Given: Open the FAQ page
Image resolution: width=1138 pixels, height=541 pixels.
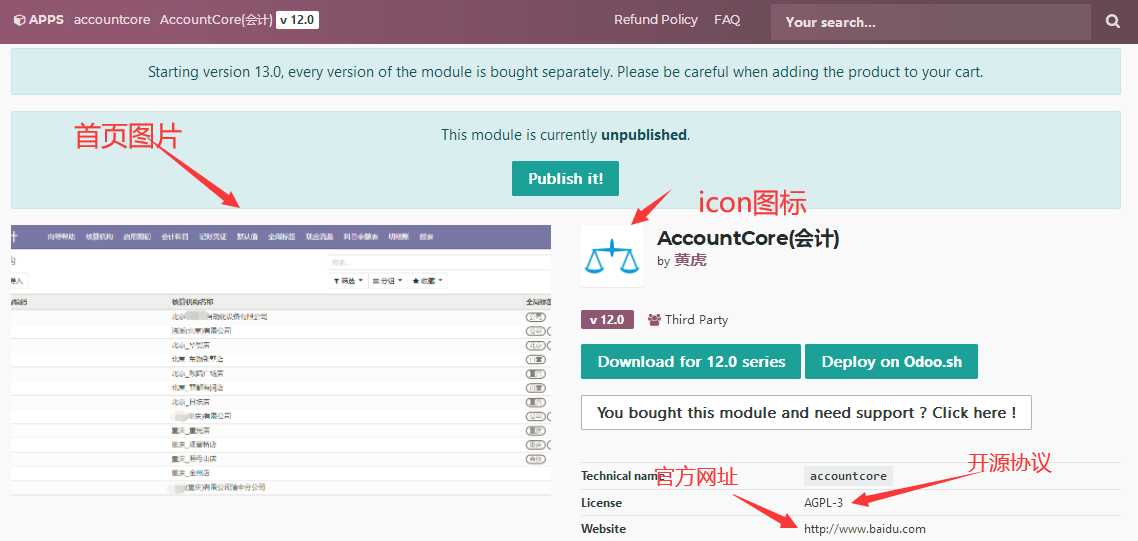Looking at the screenshot, I should (726, 20).
